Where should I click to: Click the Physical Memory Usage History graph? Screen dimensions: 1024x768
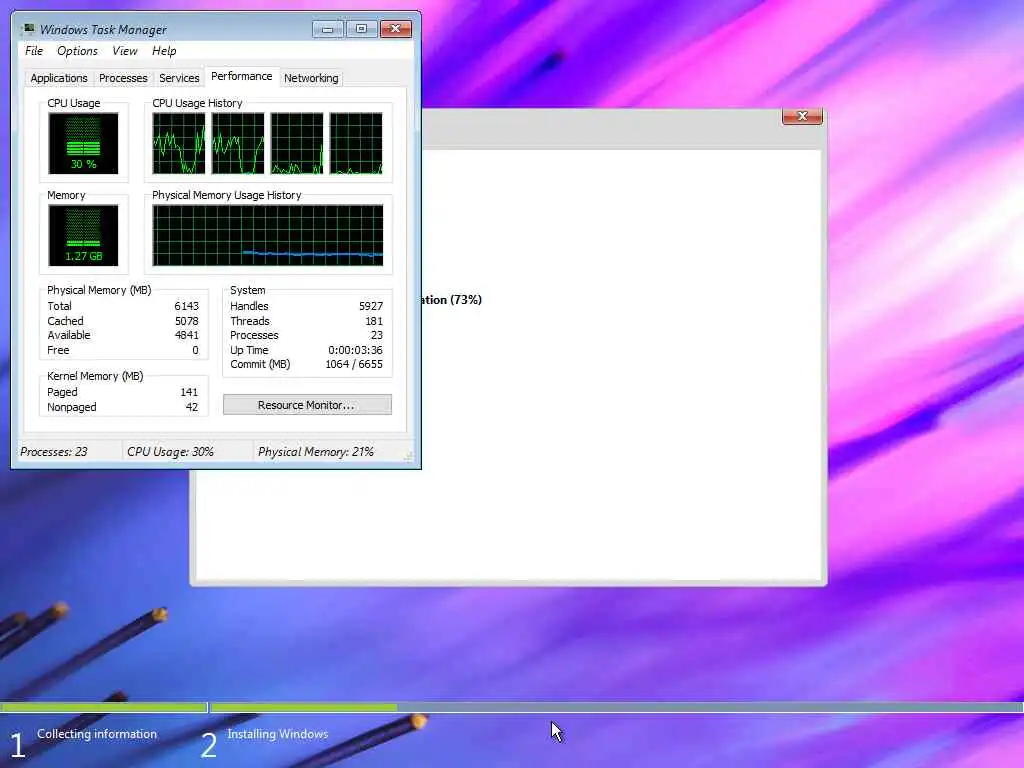point(268,236)
